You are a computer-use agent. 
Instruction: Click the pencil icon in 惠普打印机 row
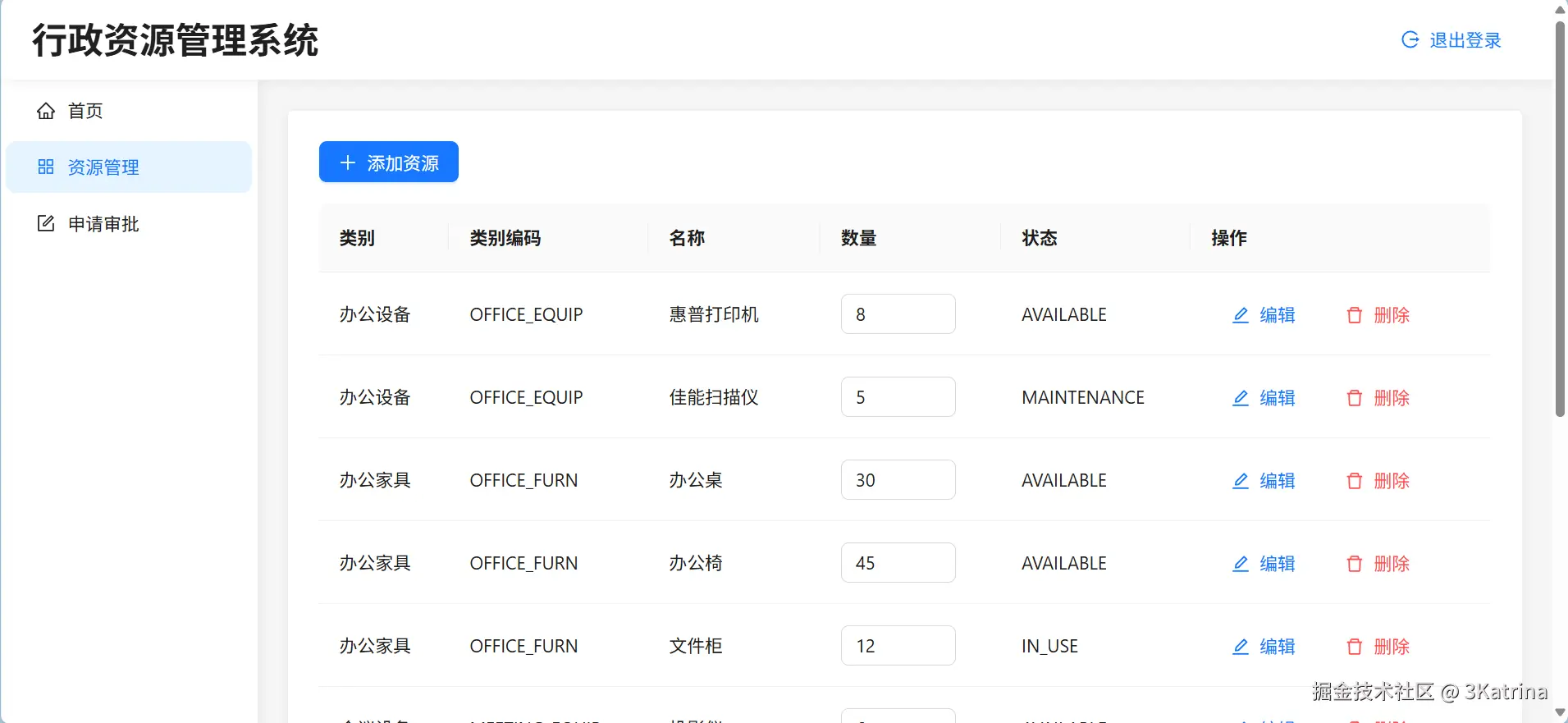[x=1241, y=315]
